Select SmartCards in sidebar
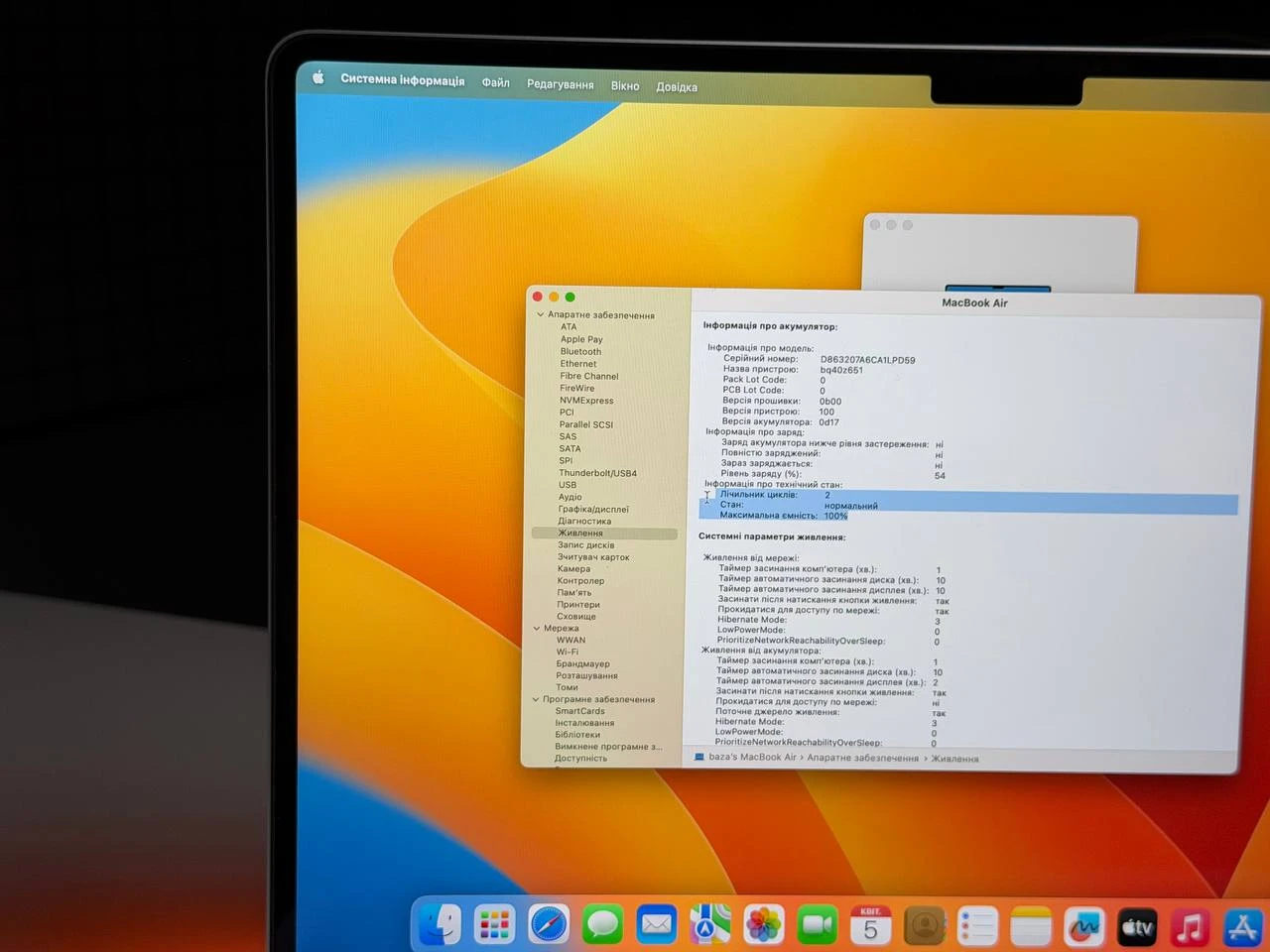The width and height of the screenshot is (1270, 952). point(580,711)
